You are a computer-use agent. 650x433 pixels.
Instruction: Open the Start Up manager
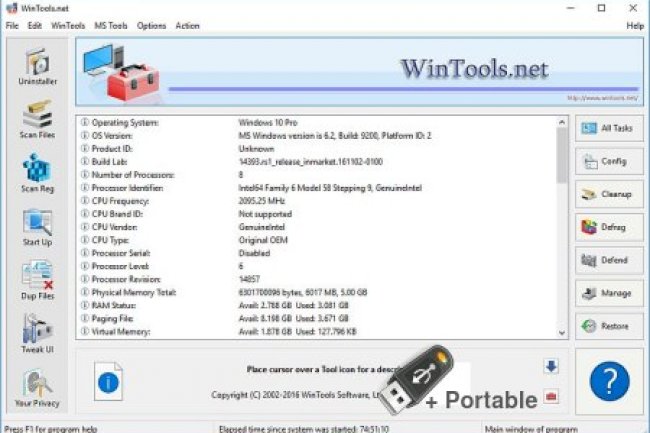pyautogui.click(x=36, y=227)
